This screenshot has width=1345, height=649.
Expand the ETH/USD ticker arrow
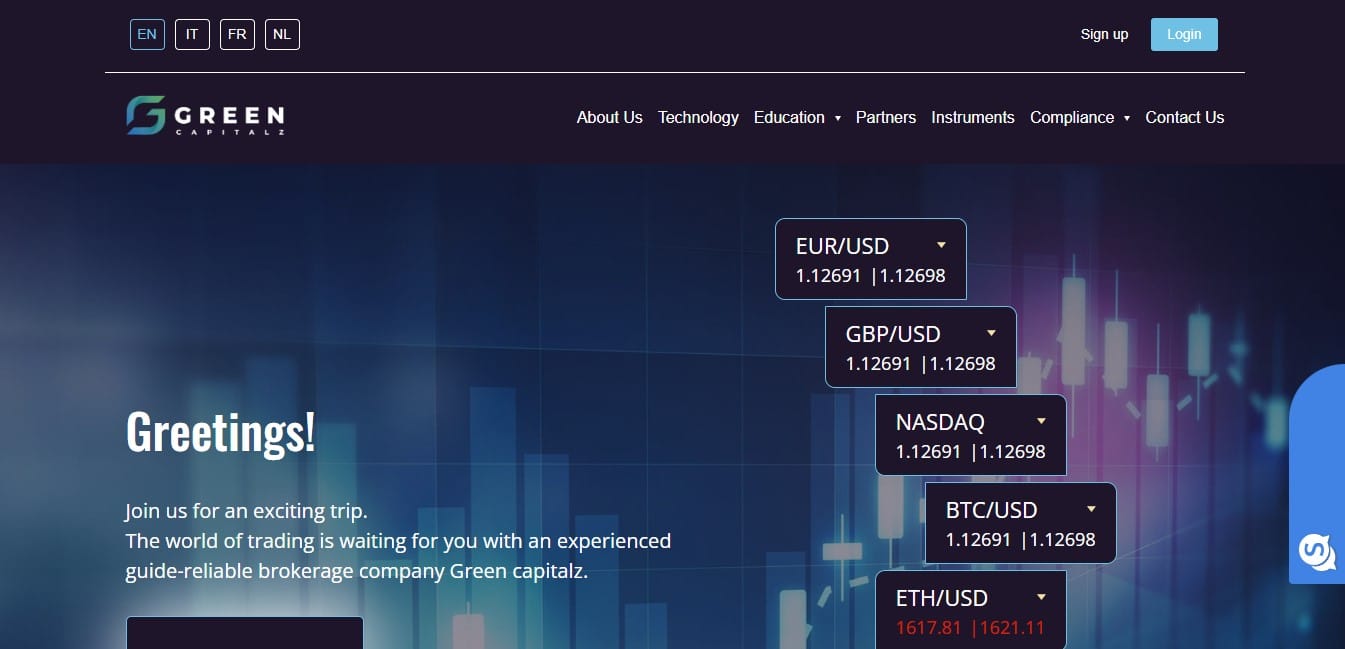(1041, 597)
